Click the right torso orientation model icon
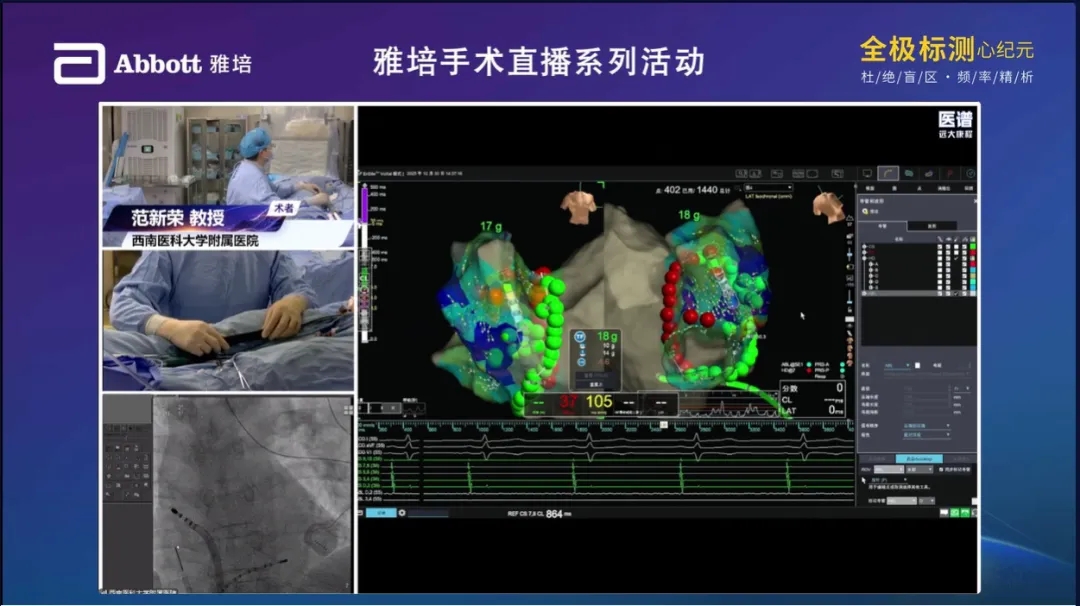 [x=829, y=206]
